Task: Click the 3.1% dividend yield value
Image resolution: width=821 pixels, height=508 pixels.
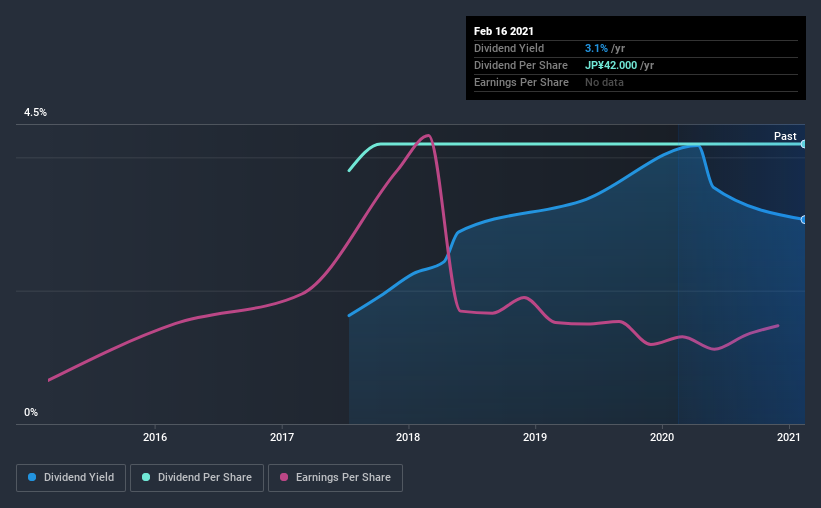Action: (596, 48)
